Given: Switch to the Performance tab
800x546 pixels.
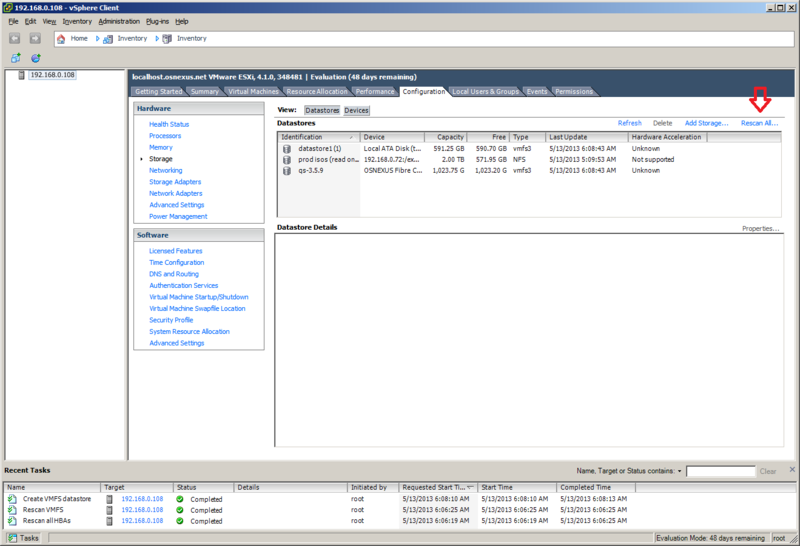Looking at the screenshot, I should pyautogui.click(x=375, y=91).
